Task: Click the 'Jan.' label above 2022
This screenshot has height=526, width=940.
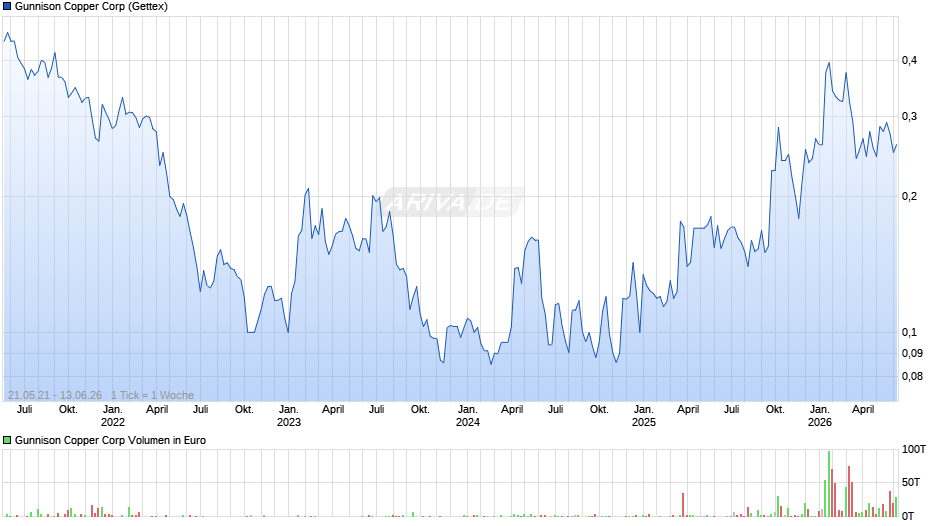Action: tap(113, 409)
